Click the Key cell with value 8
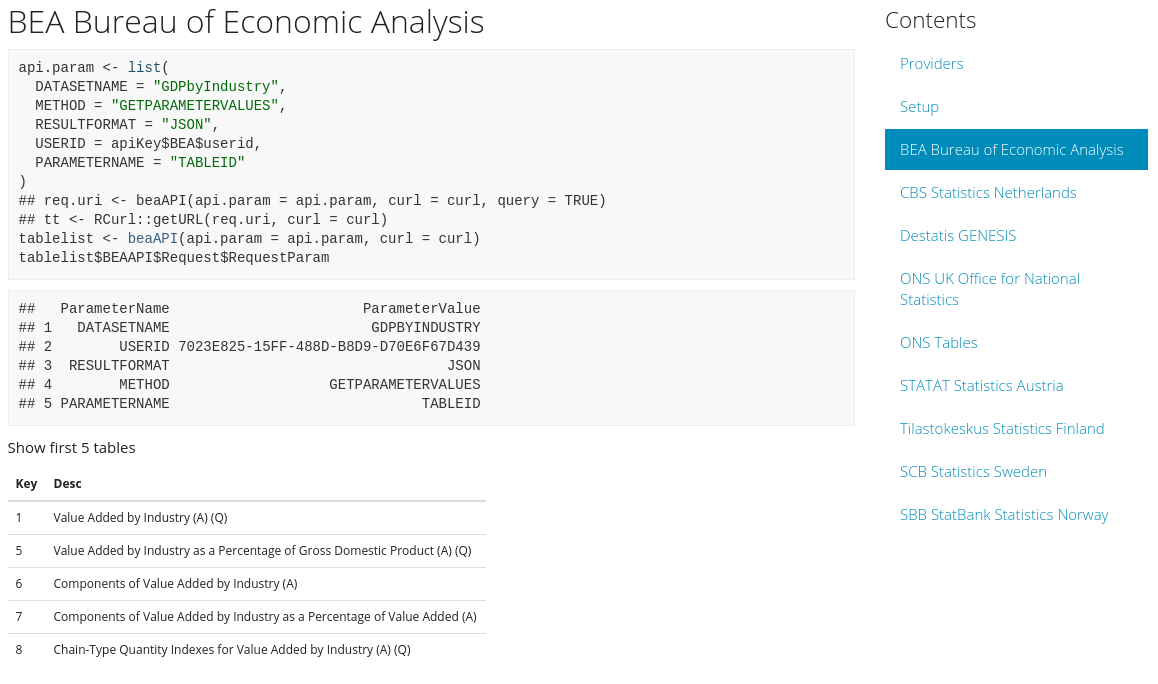 (19, 650)
